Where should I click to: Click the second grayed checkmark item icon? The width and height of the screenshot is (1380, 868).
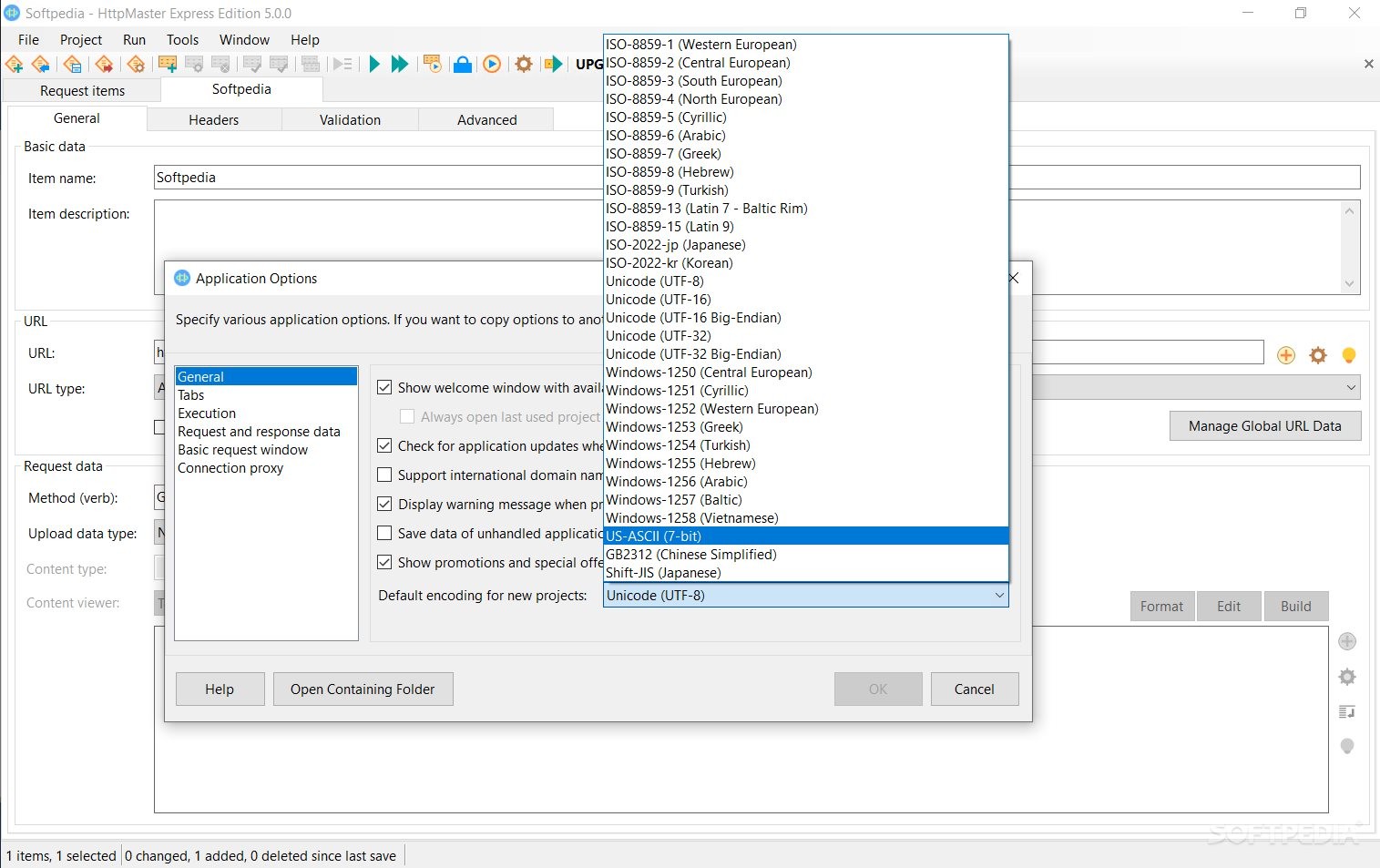tap(279, 64)
